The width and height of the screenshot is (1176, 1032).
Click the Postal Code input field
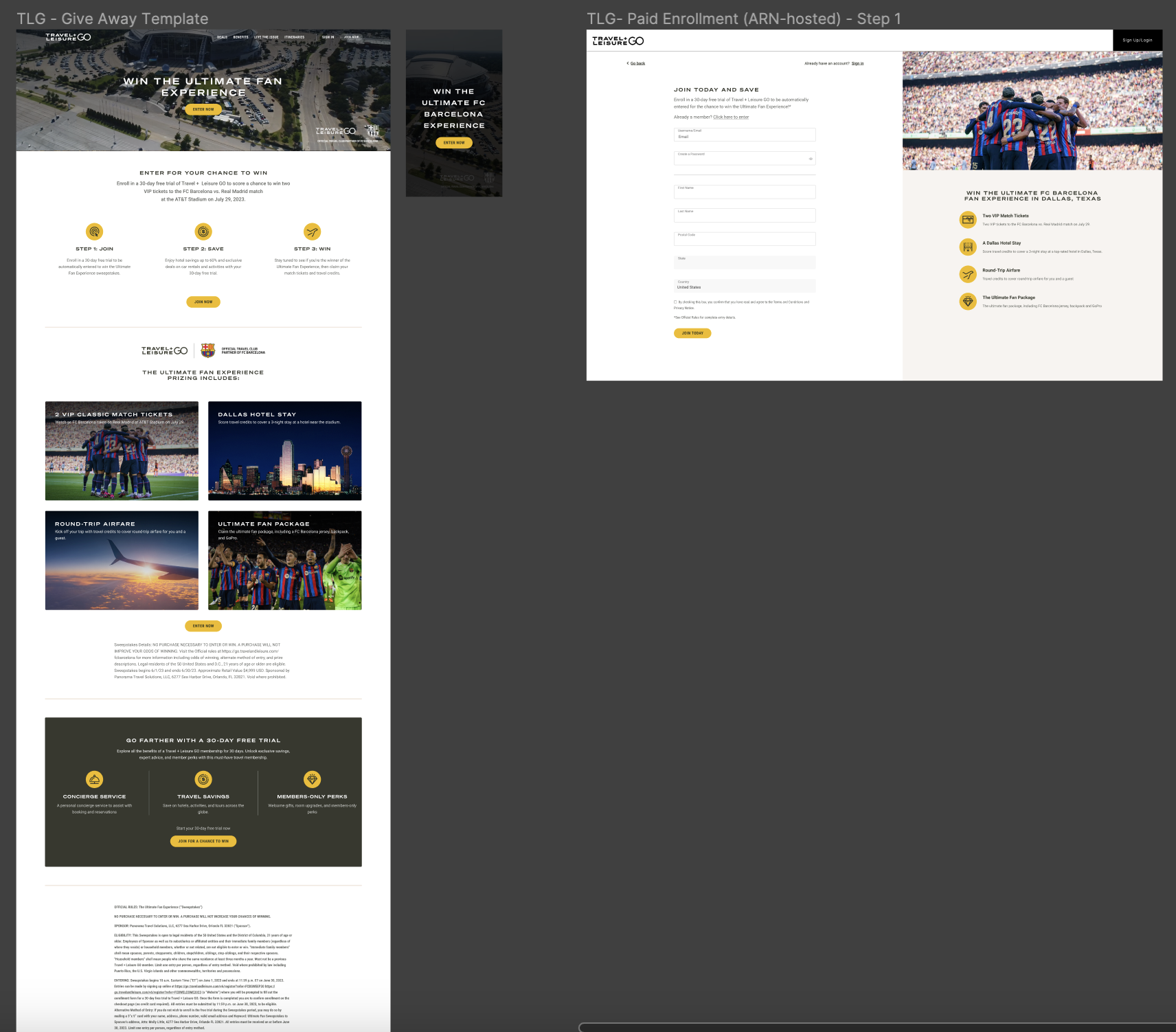[745, 238]
